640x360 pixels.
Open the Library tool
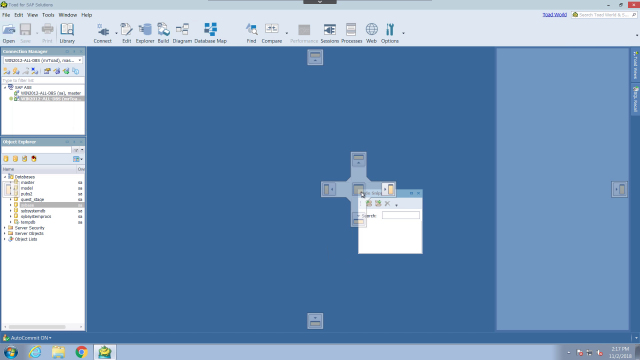pyautogui.click(x=67, y=33)
